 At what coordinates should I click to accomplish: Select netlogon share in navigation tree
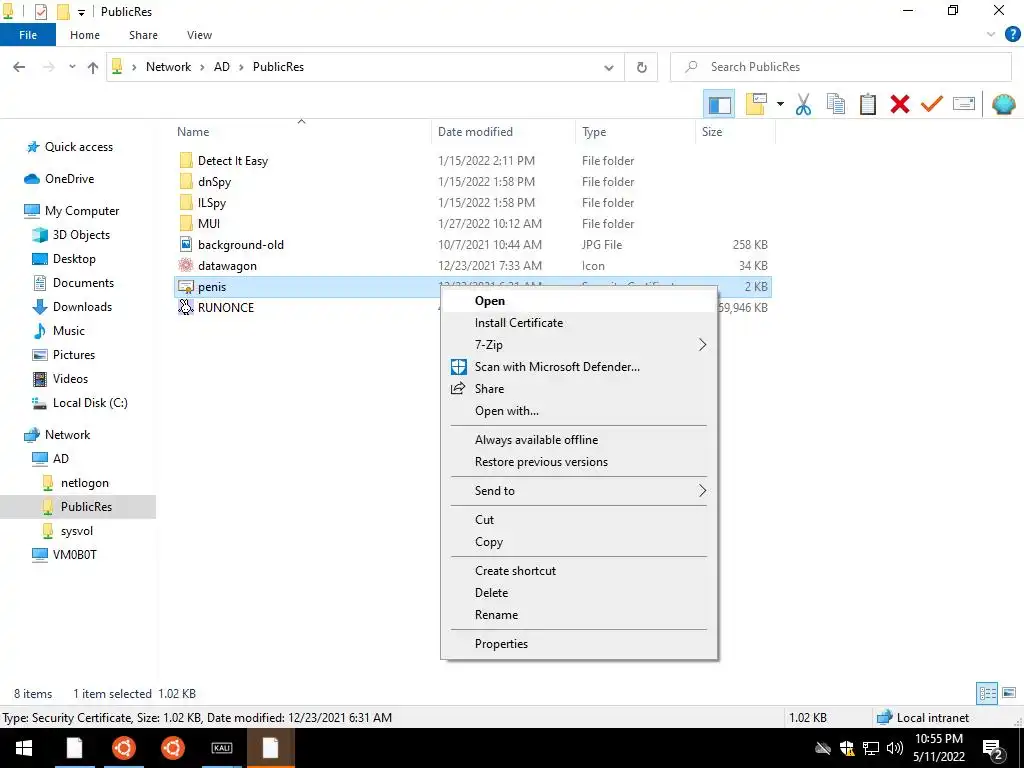tap(84, 483)
